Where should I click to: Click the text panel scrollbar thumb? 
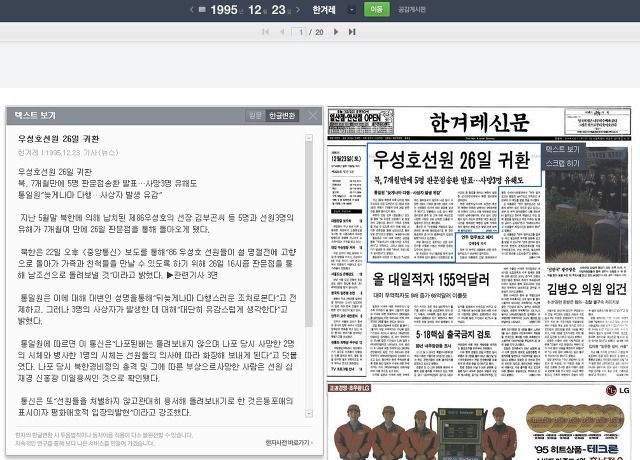(x=309, y=234)
